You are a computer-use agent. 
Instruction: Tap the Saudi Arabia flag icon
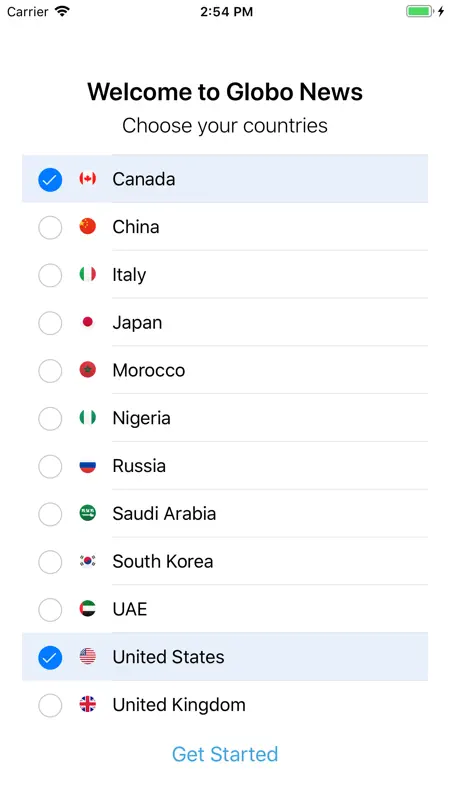pyautogui.click(x=88, y=513)
